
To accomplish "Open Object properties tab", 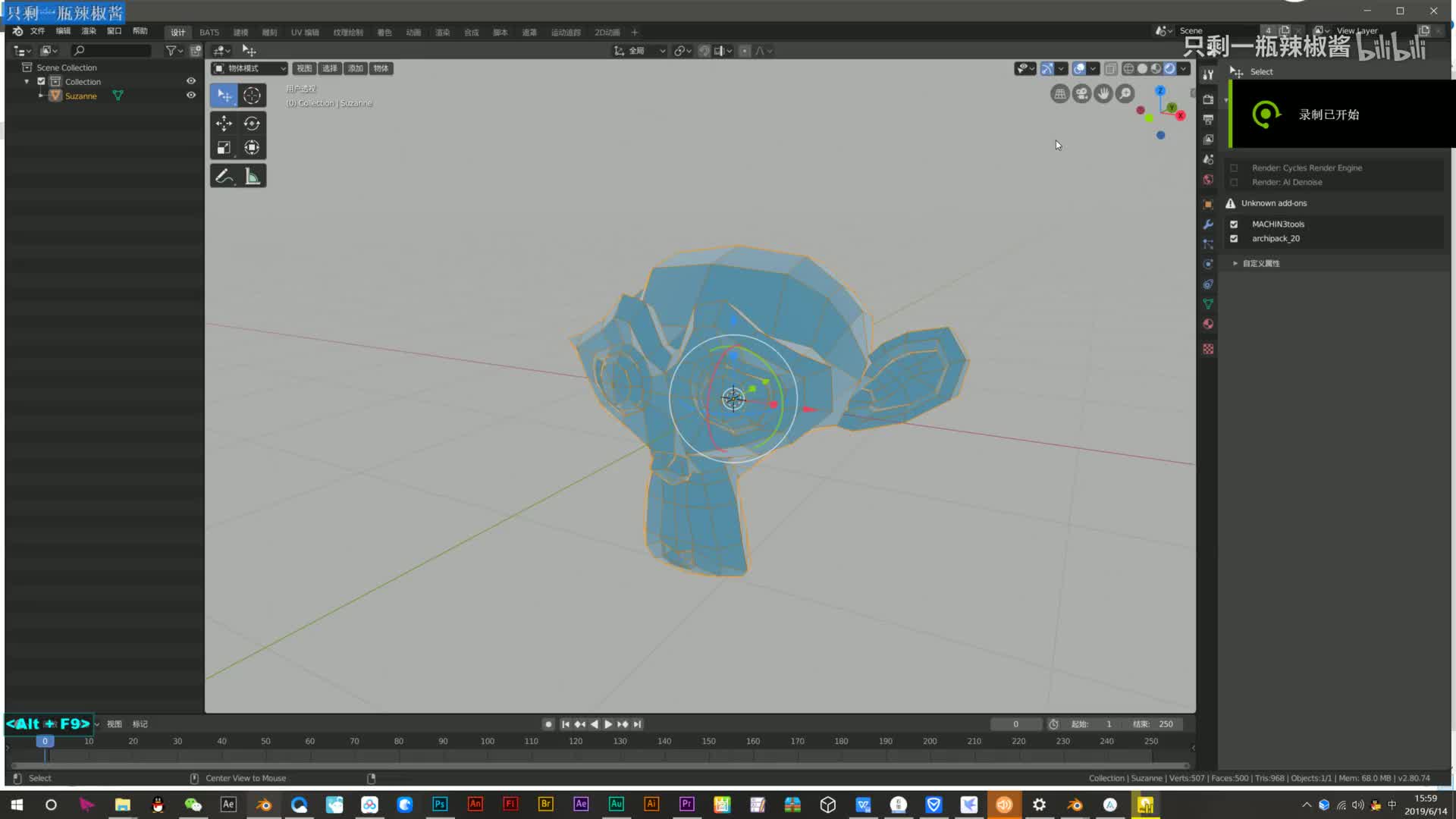I will (1208, 204).
